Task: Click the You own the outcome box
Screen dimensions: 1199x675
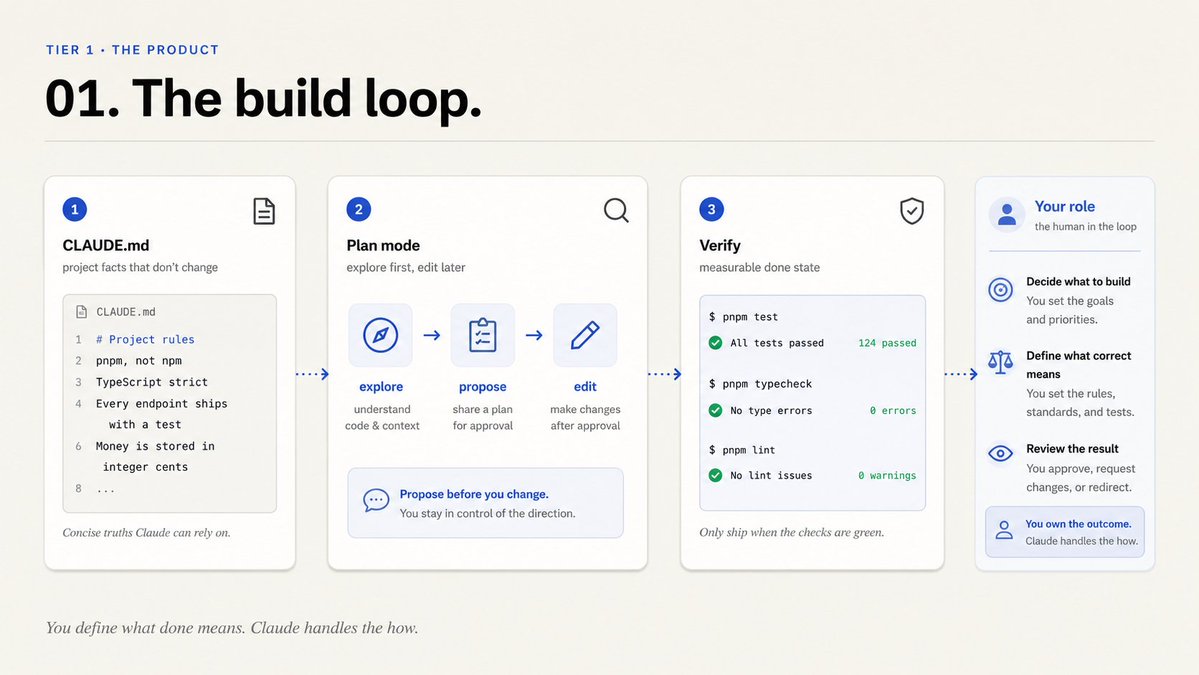Action: pyautogui.click(x=1064, y=532)
